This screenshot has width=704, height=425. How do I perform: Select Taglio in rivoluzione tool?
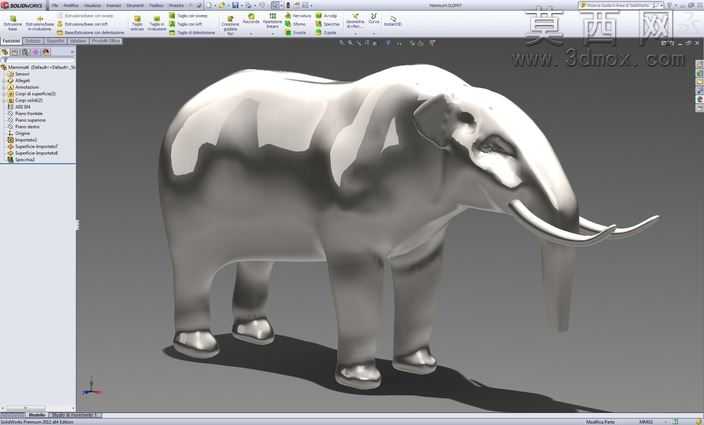point(157,23)
